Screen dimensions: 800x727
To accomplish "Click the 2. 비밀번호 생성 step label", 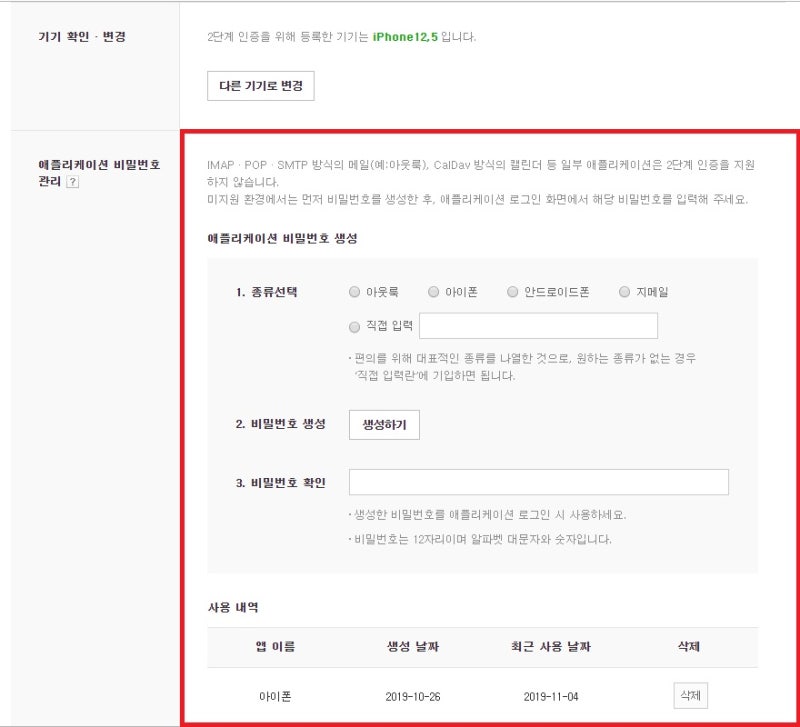I will (x=281, y=424).
